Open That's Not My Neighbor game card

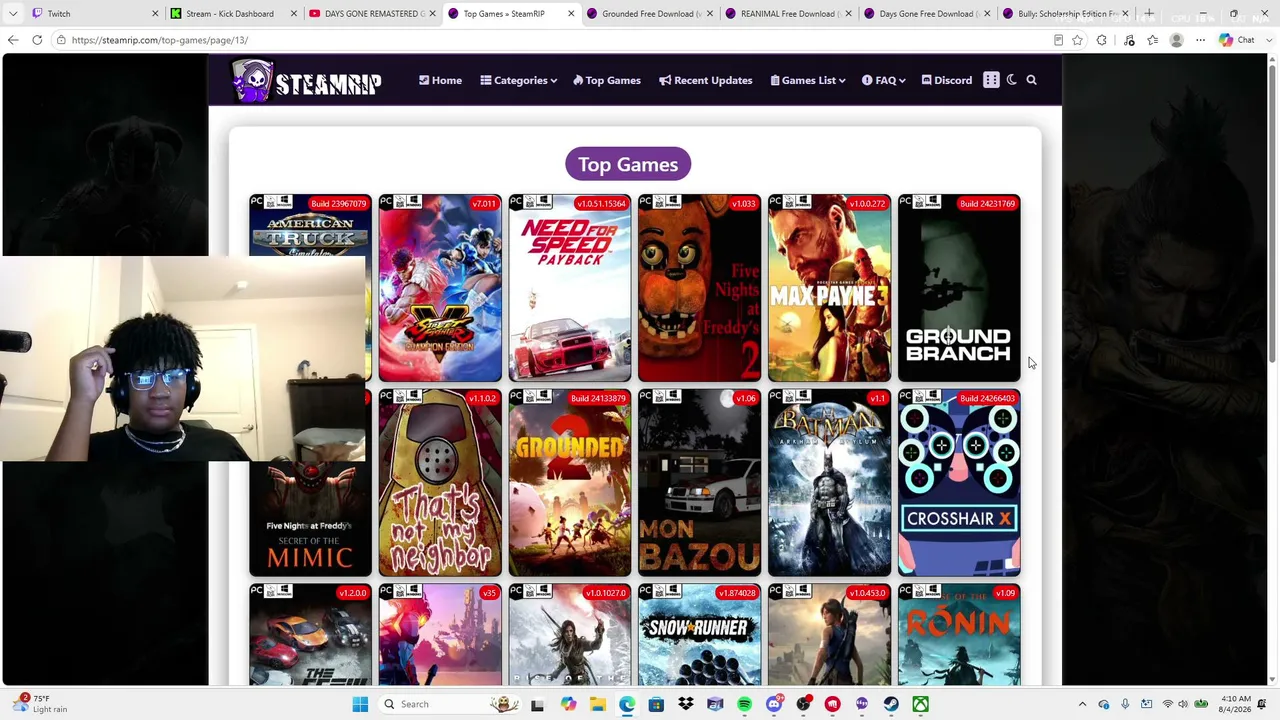440,483
